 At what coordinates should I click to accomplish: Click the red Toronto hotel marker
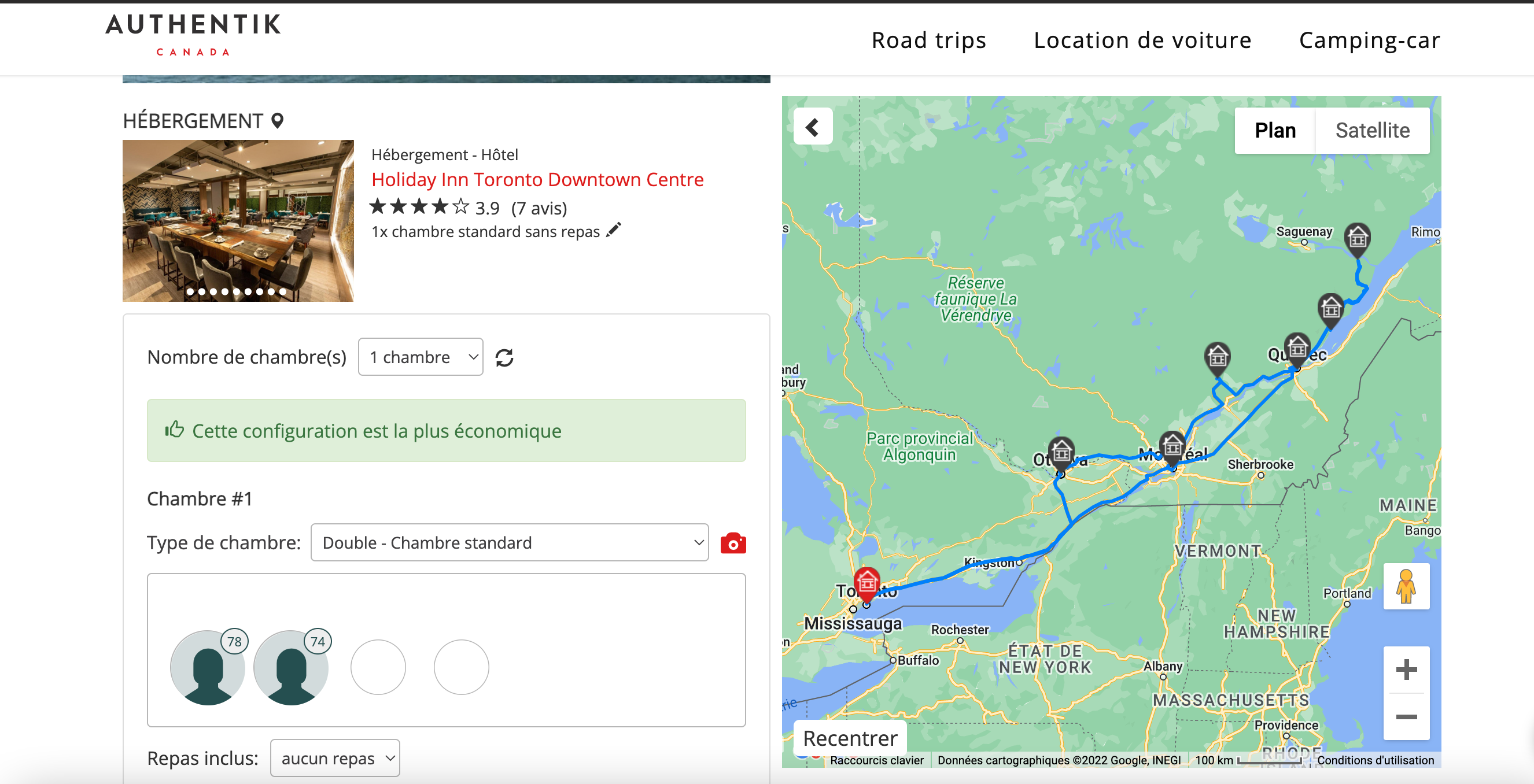(866, 583)
